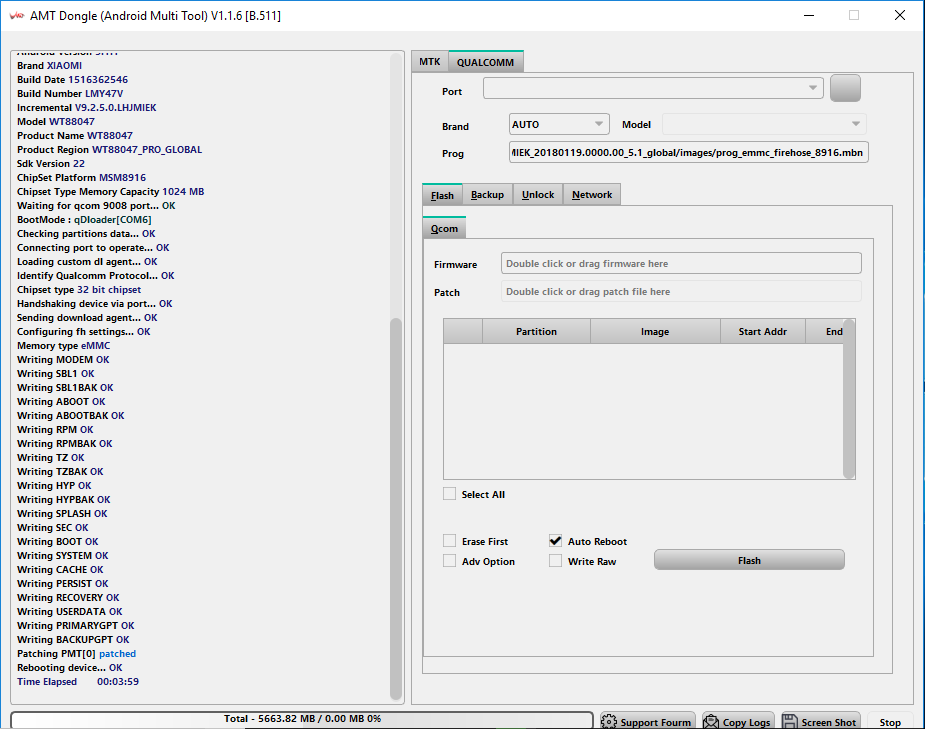
Task: Switch to the MTK tab
Action: (430, 62)
